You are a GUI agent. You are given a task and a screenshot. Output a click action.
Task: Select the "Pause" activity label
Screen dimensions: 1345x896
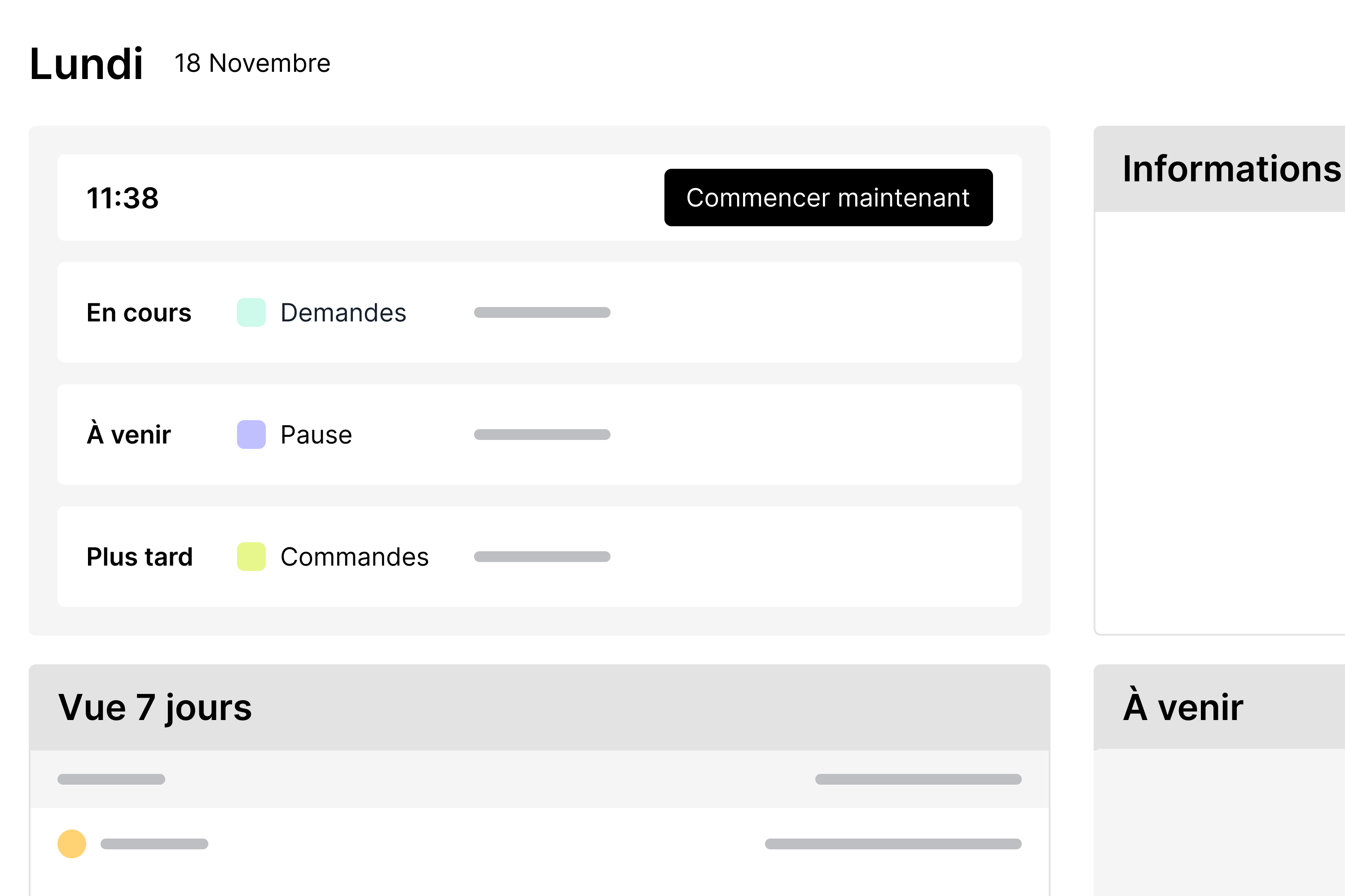coord(316,435)
